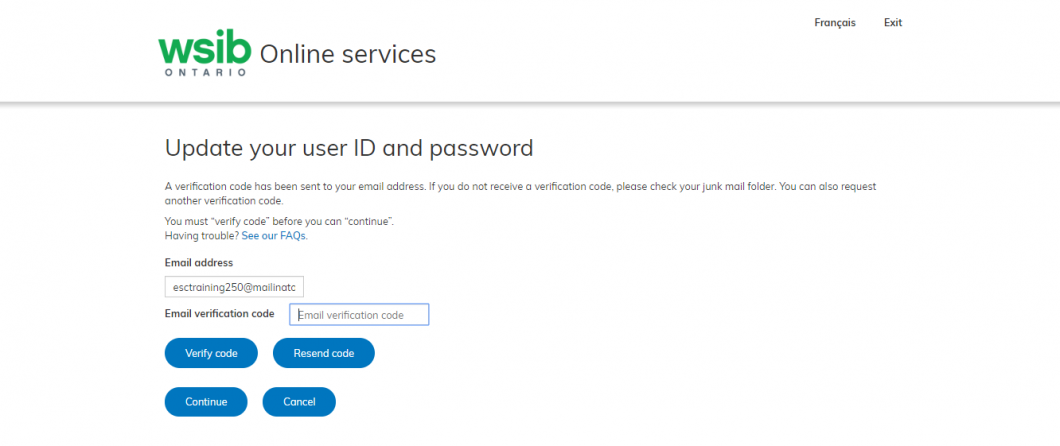The image size is (1060, 446).
Task: Click the Continue button
Action: (206, 402)
